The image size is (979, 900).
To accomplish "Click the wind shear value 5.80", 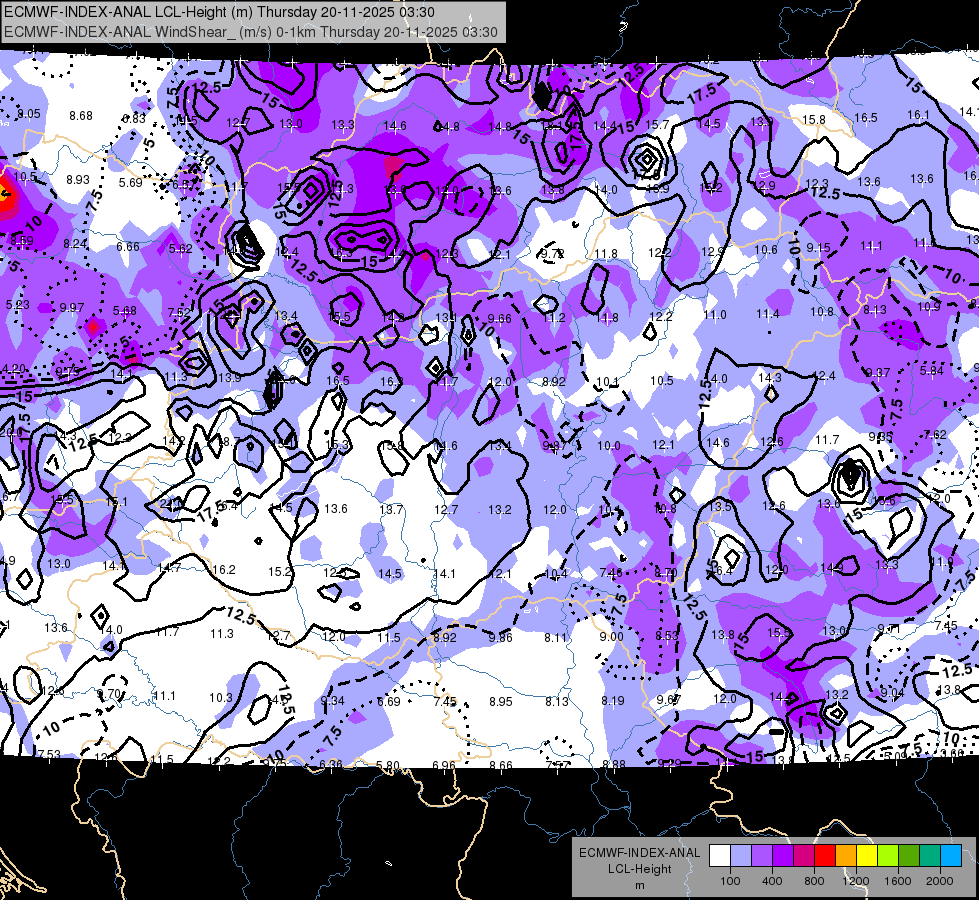I will click(x=388, y=765).
